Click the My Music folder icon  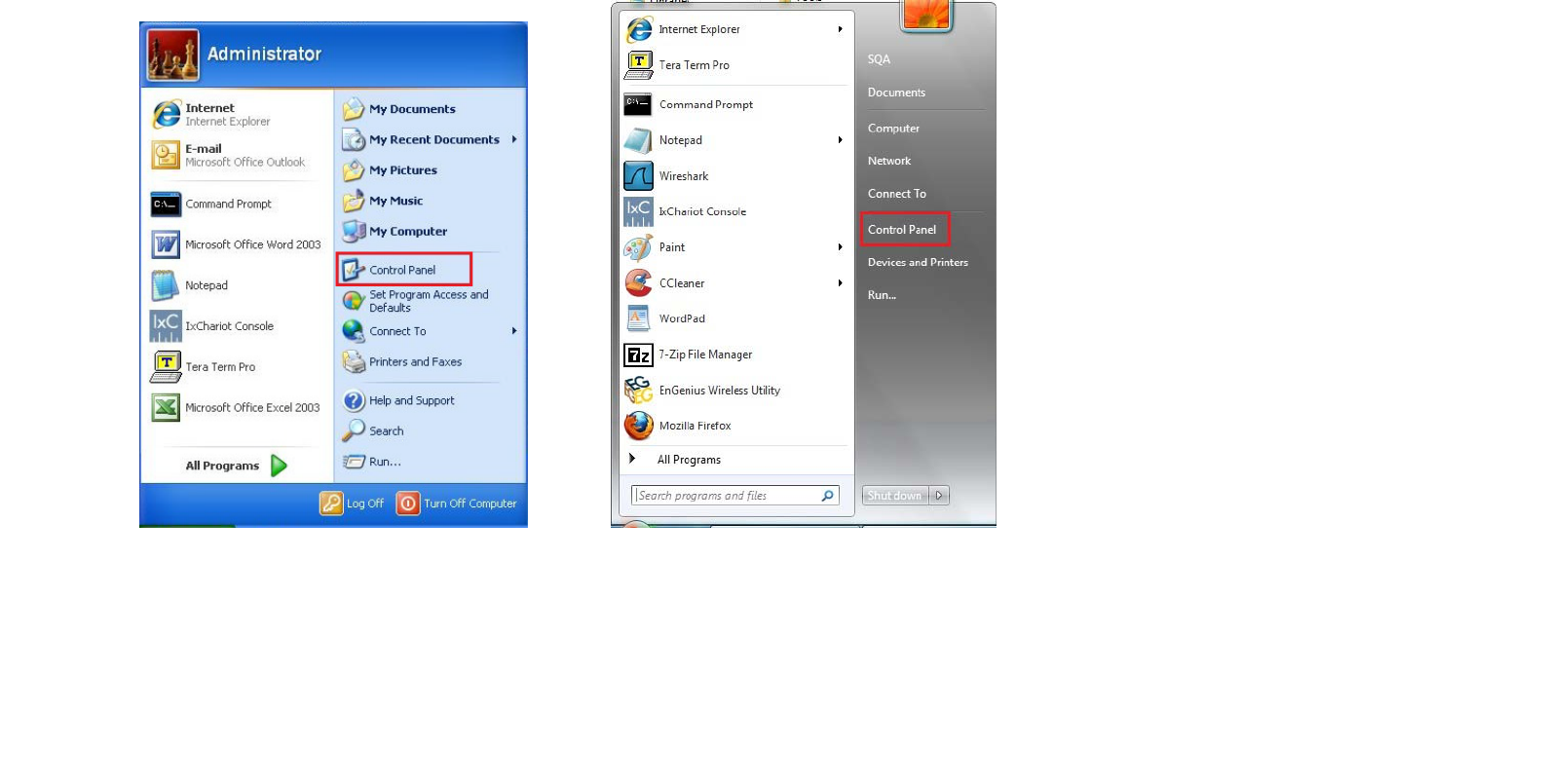(x=354, y=201)
